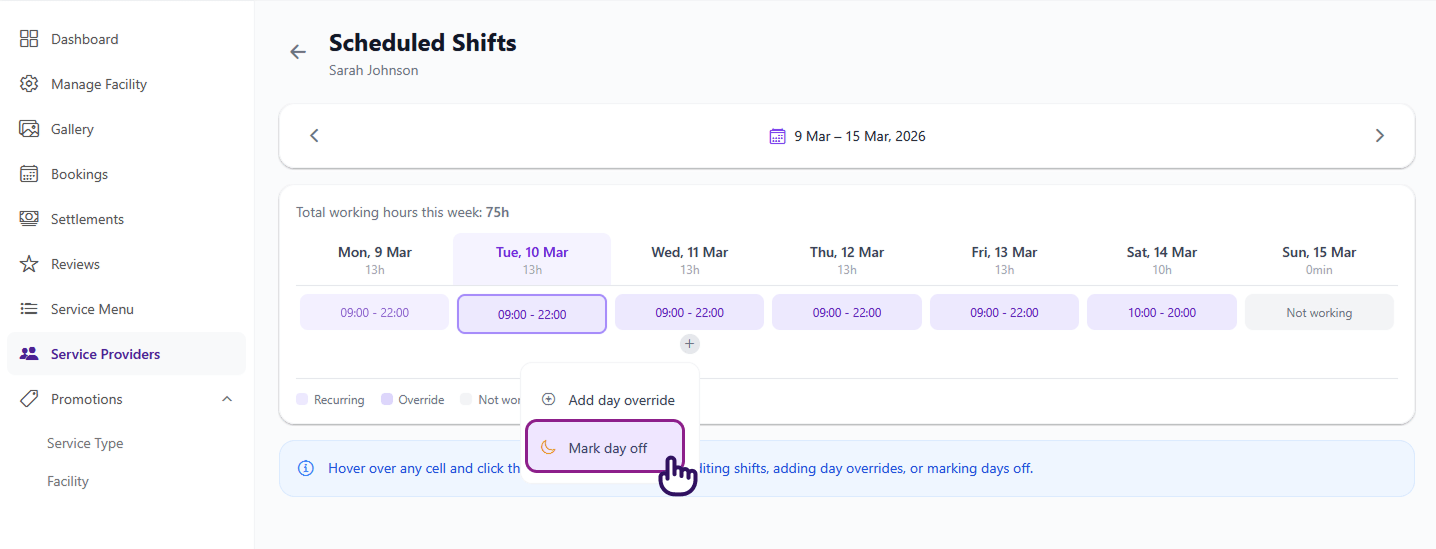
Task: Click Monday 09:00 - 22:00 shift cell
Action: [374, 312]
